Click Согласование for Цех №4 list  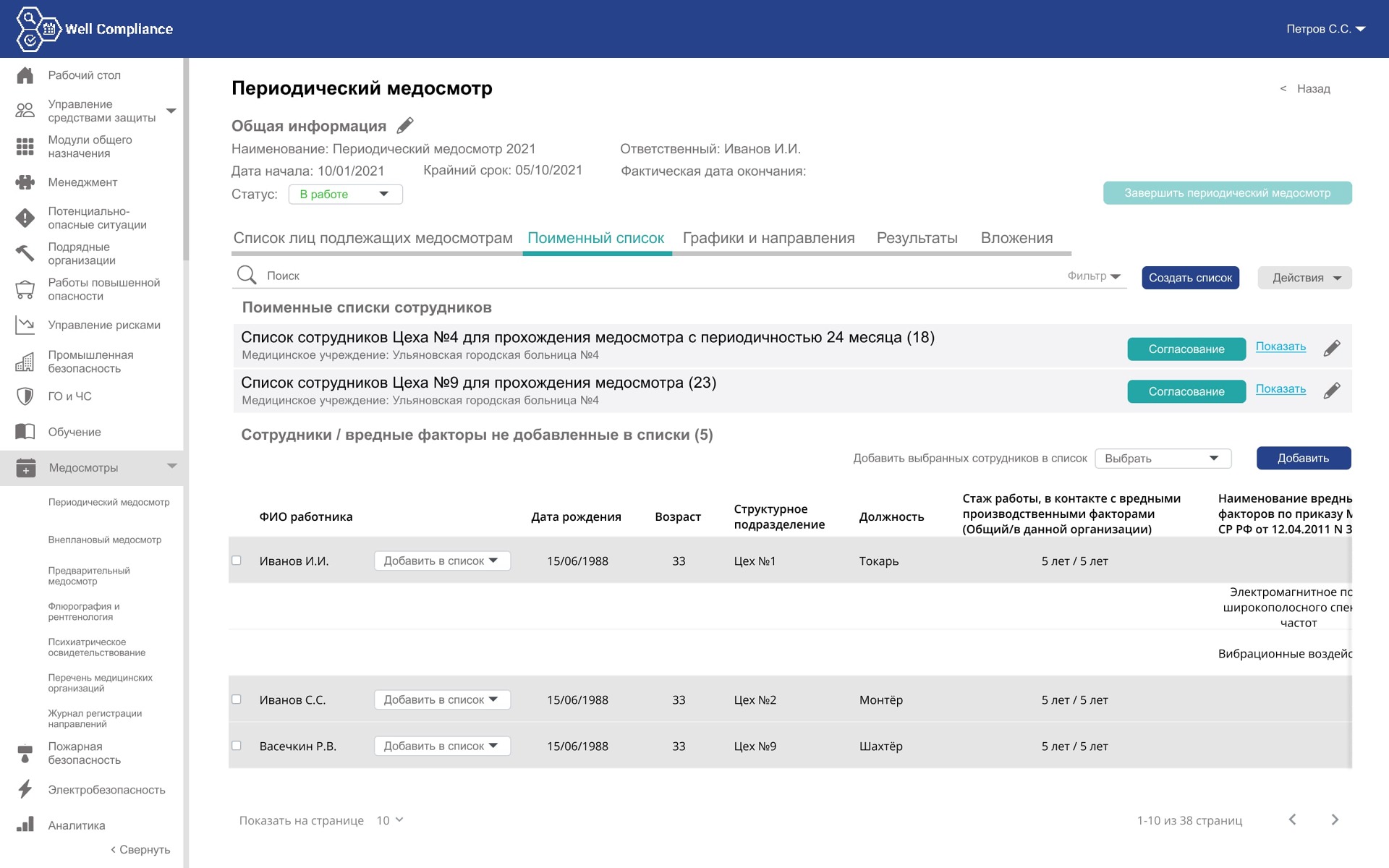pyautogui.click(x=1186, y=349)
